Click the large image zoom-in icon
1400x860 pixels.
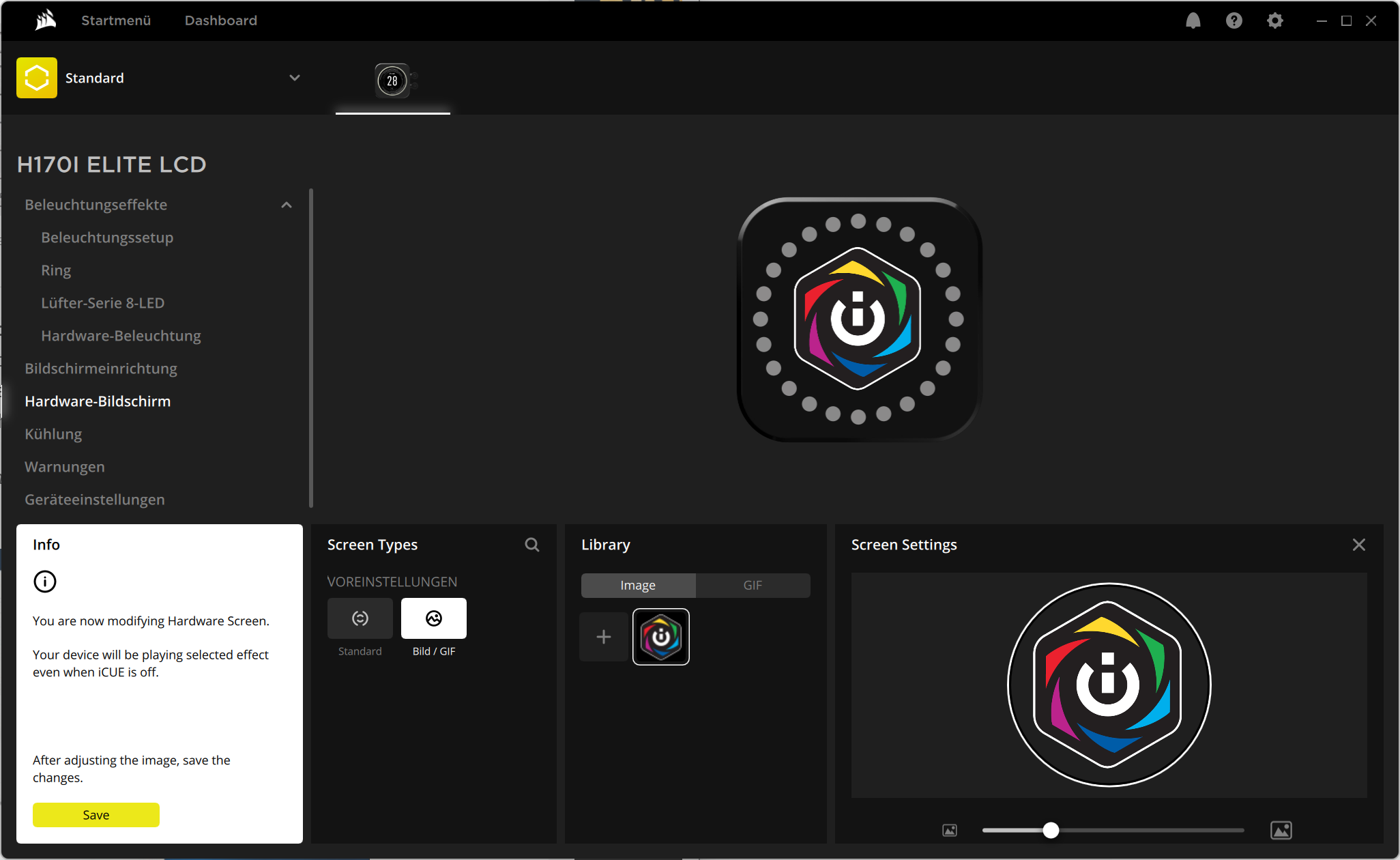pos(1281,830)
